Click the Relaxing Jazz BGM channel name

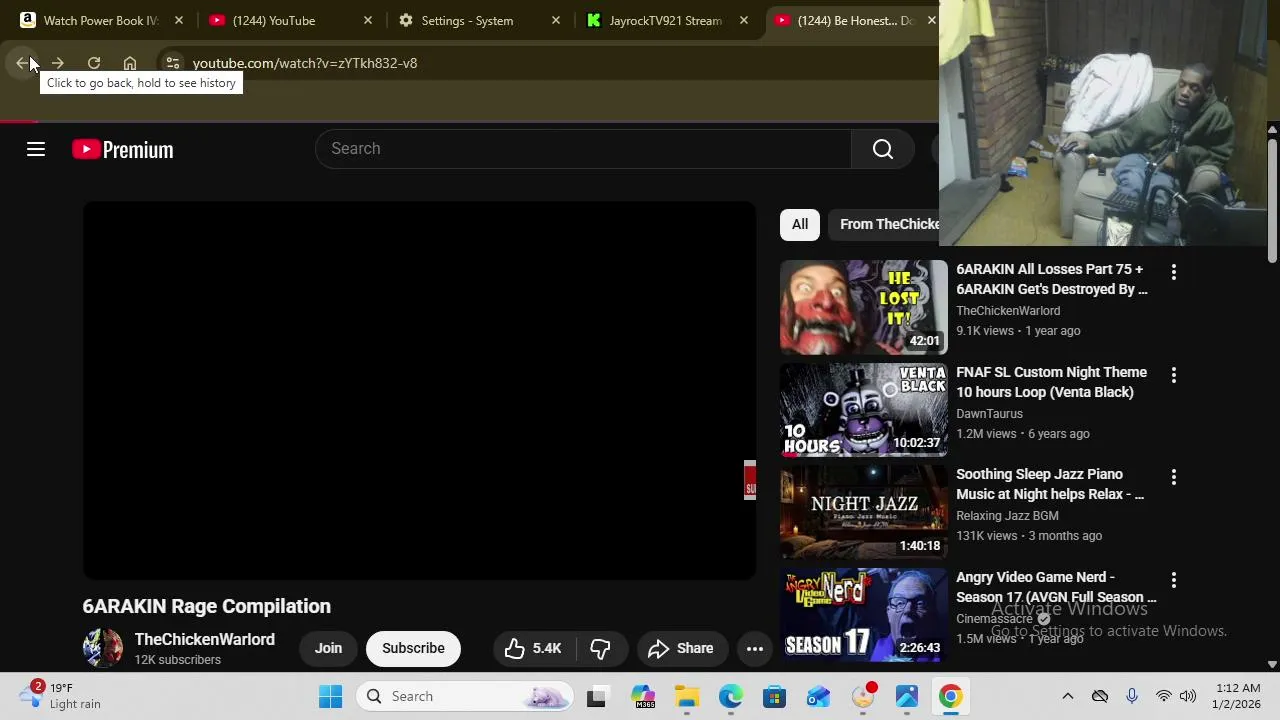tap(1007, 516)
